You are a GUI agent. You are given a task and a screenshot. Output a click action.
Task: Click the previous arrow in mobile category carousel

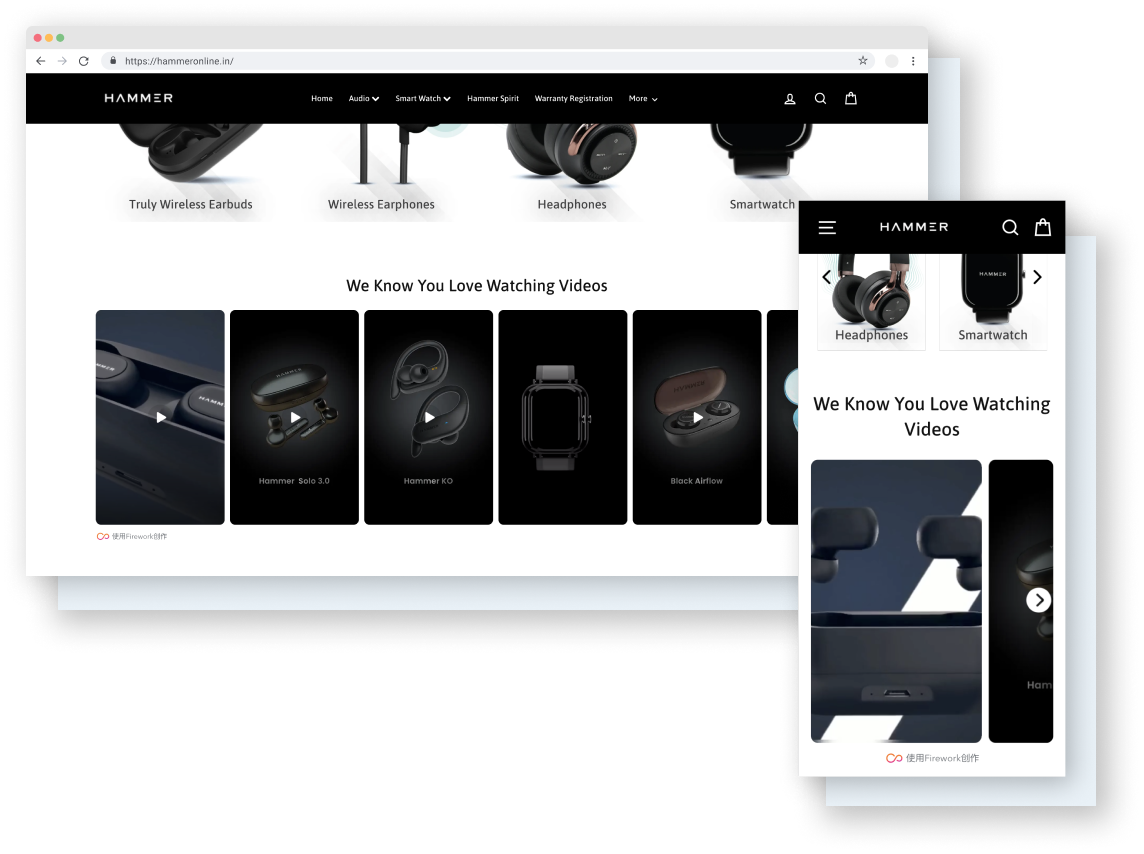click(x=827, y=277)
